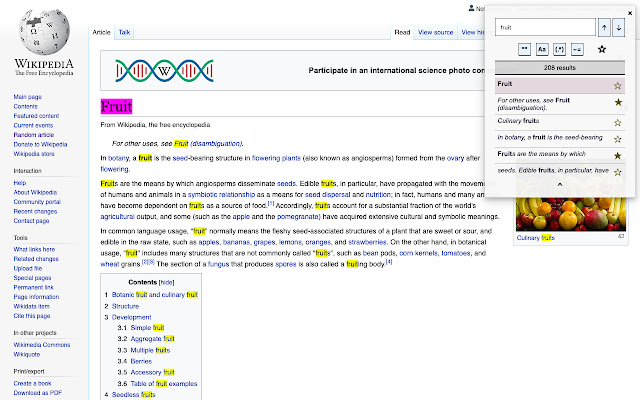Image resolution: width=640 pixels, height=400 pixels.
Task: Click the 'fruit' search input field
Action: (x=545, y=27)
